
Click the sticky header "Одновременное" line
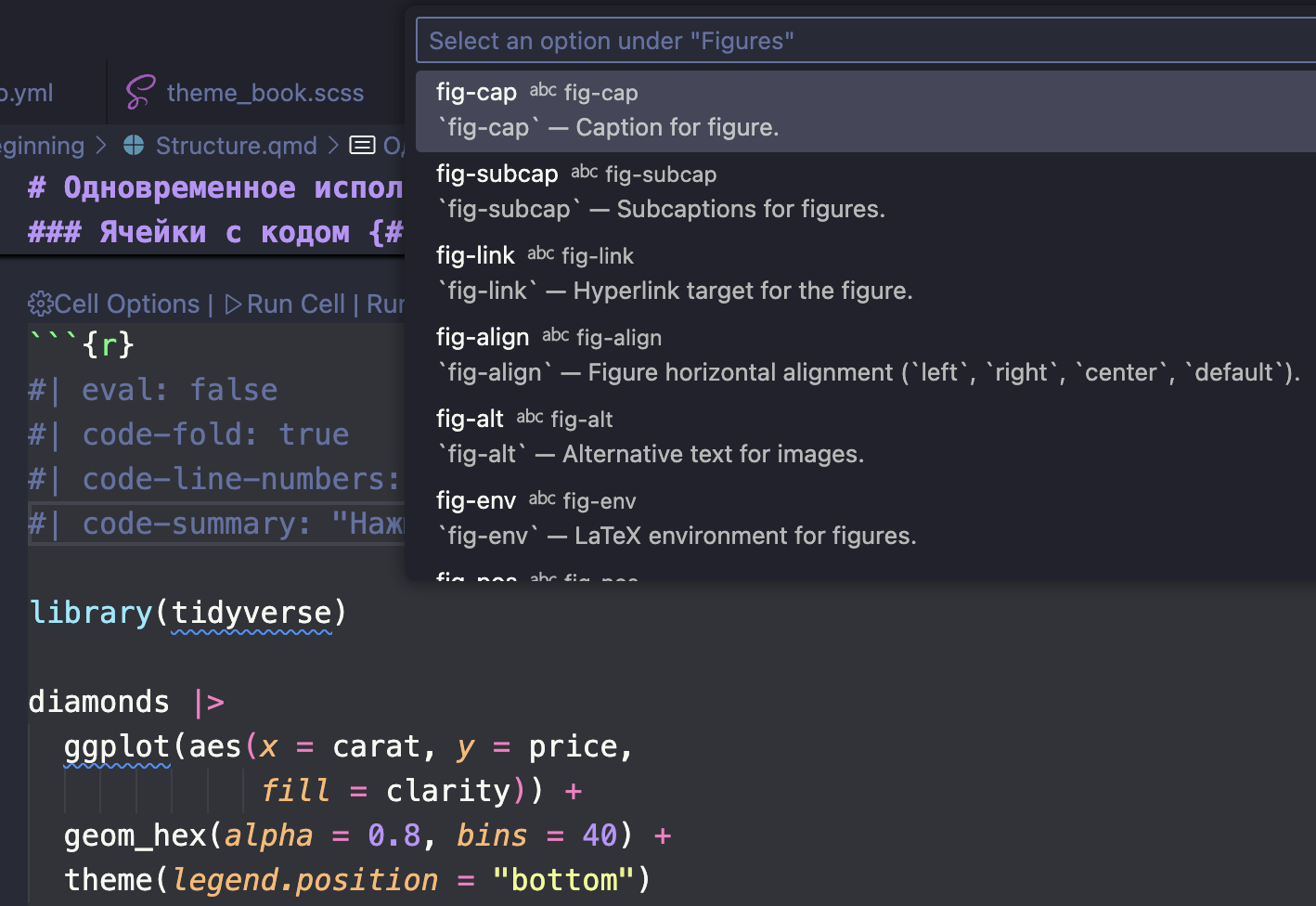click(215, 188)
